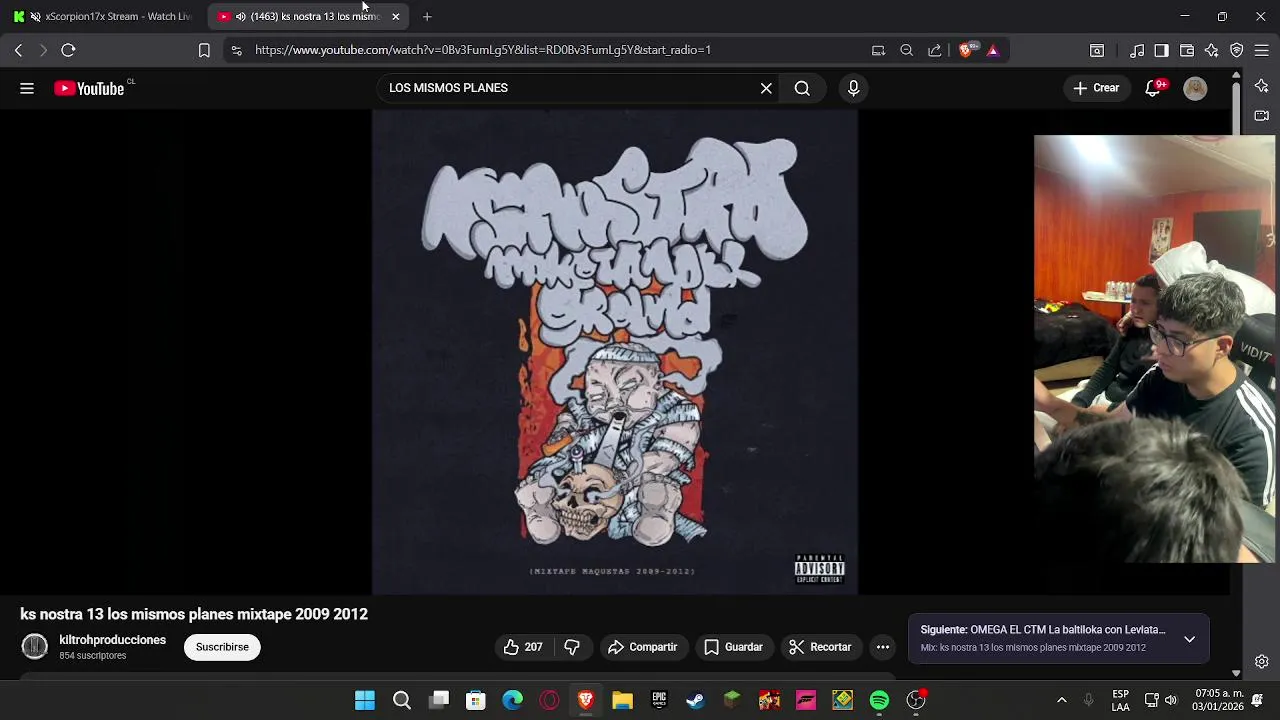Open tab search toolbar icon
The height and width of the screenshot is (720, 1280).
click(x=1097, y=50)
